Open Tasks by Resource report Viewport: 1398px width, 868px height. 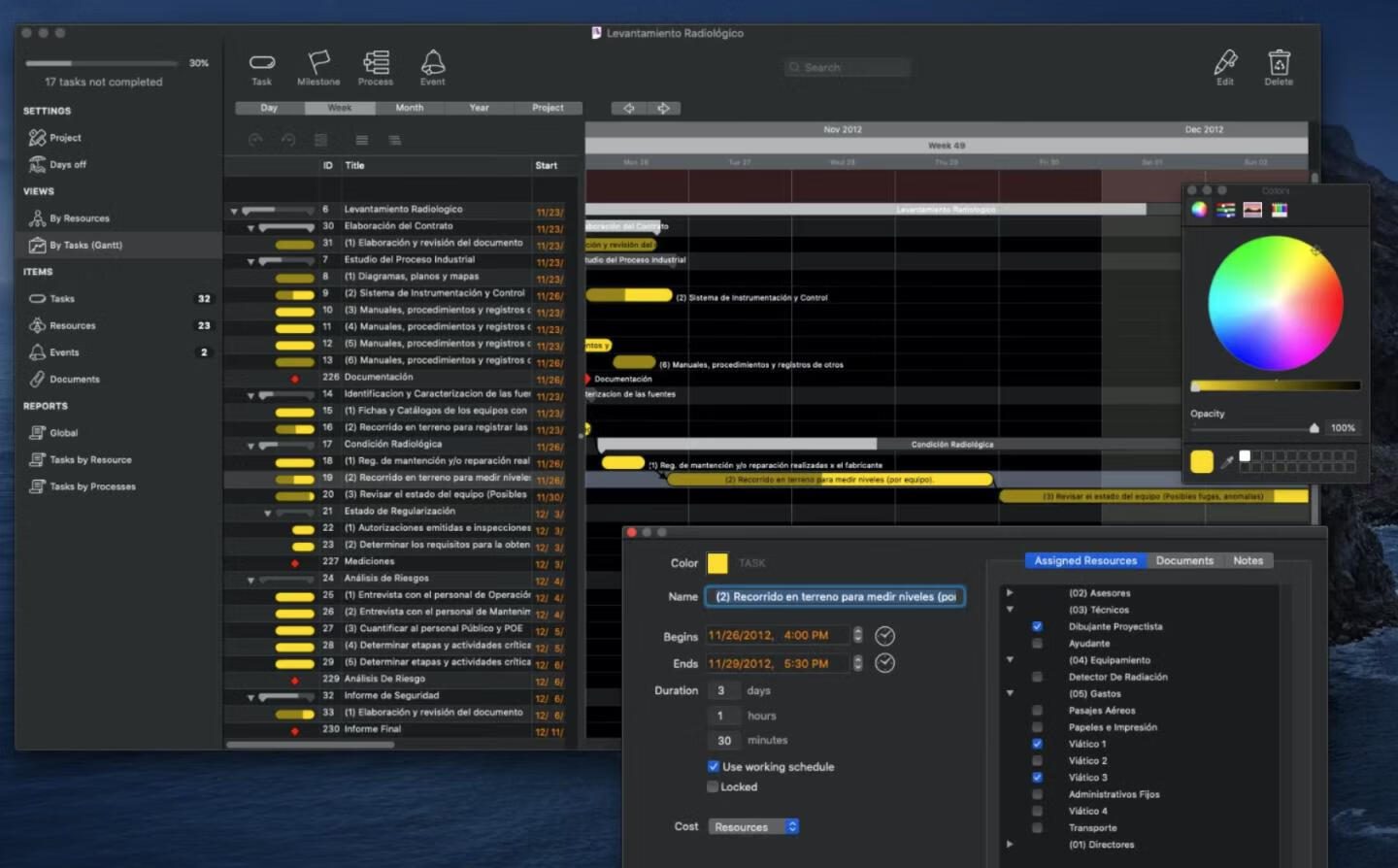(89, 460)
